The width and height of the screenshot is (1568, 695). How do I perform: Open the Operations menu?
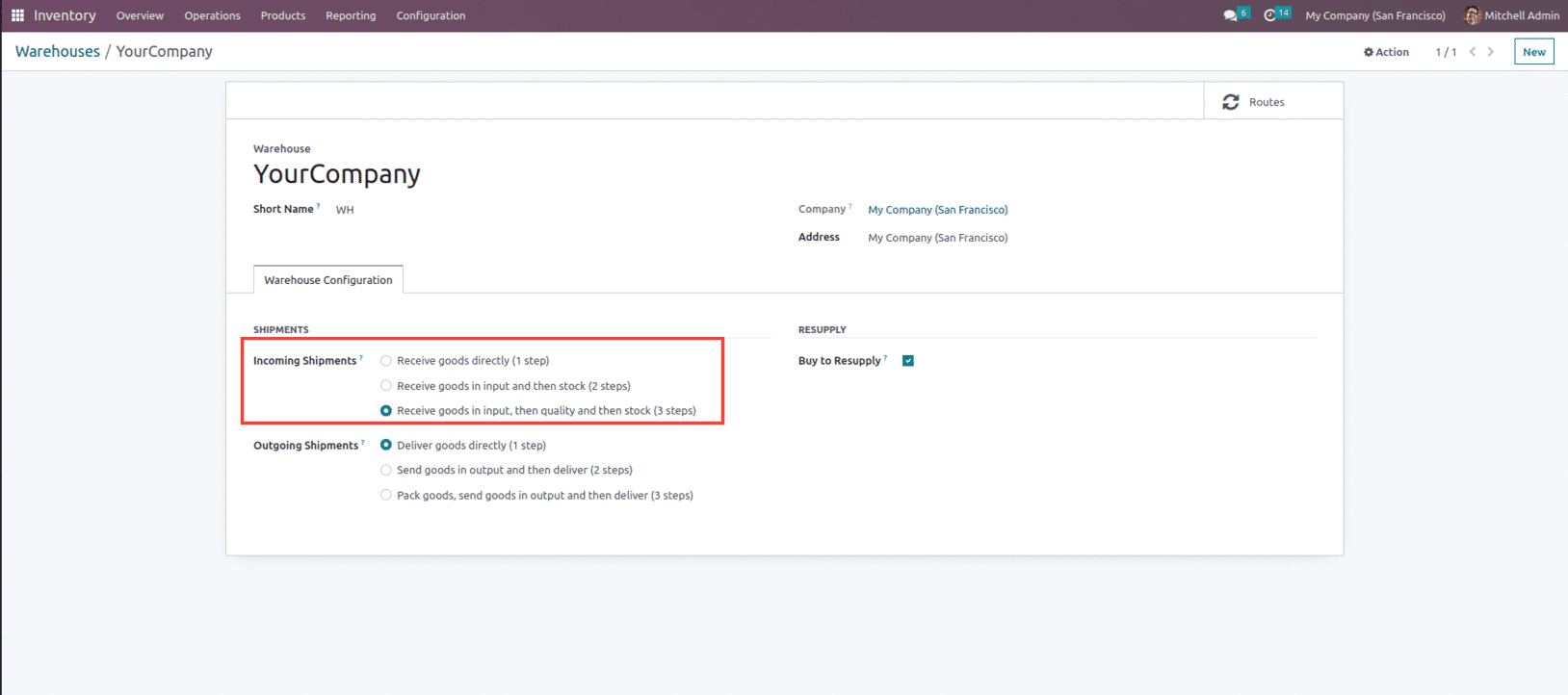(212, 15)
